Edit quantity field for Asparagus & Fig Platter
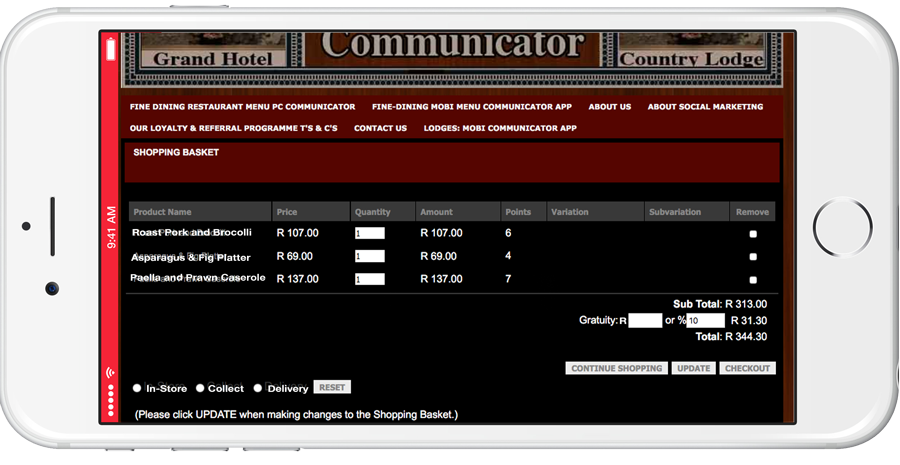Image resolution: width=900 pixels, height=465 pixels. click(x=370, y=256)
